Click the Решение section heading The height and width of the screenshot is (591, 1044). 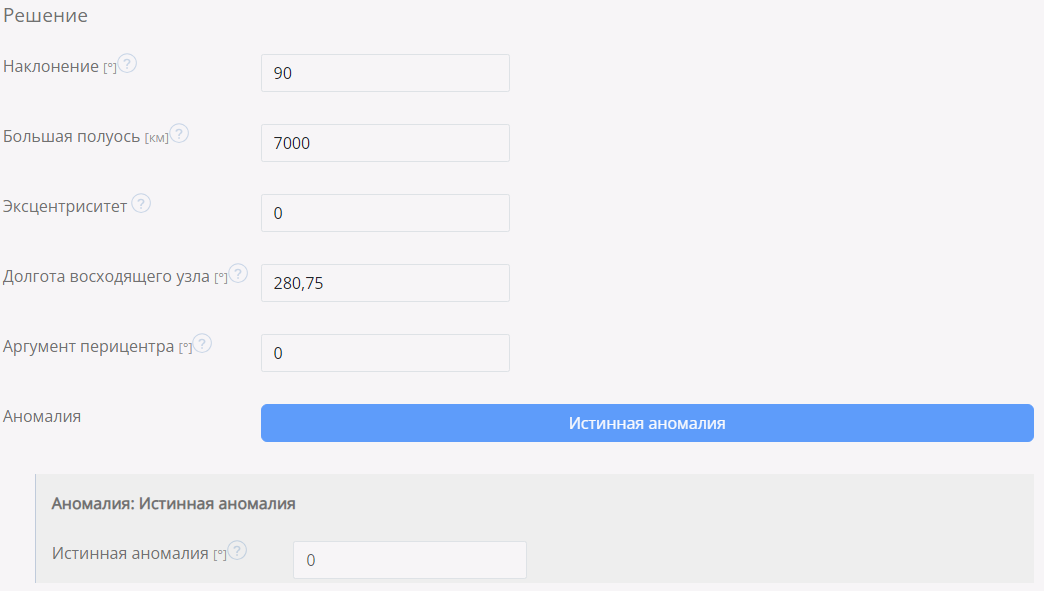[x=45, y=16]
